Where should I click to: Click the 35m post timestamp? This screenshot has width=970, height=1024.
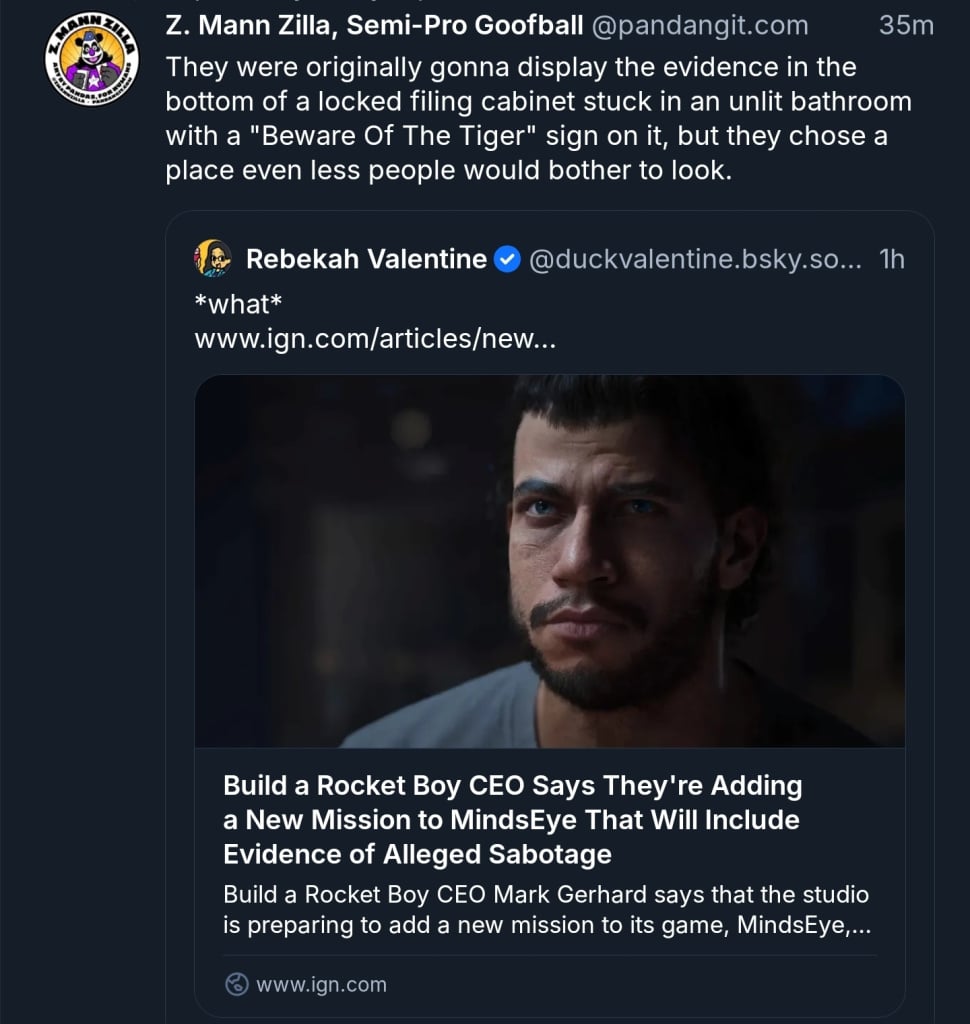(905, 26)
